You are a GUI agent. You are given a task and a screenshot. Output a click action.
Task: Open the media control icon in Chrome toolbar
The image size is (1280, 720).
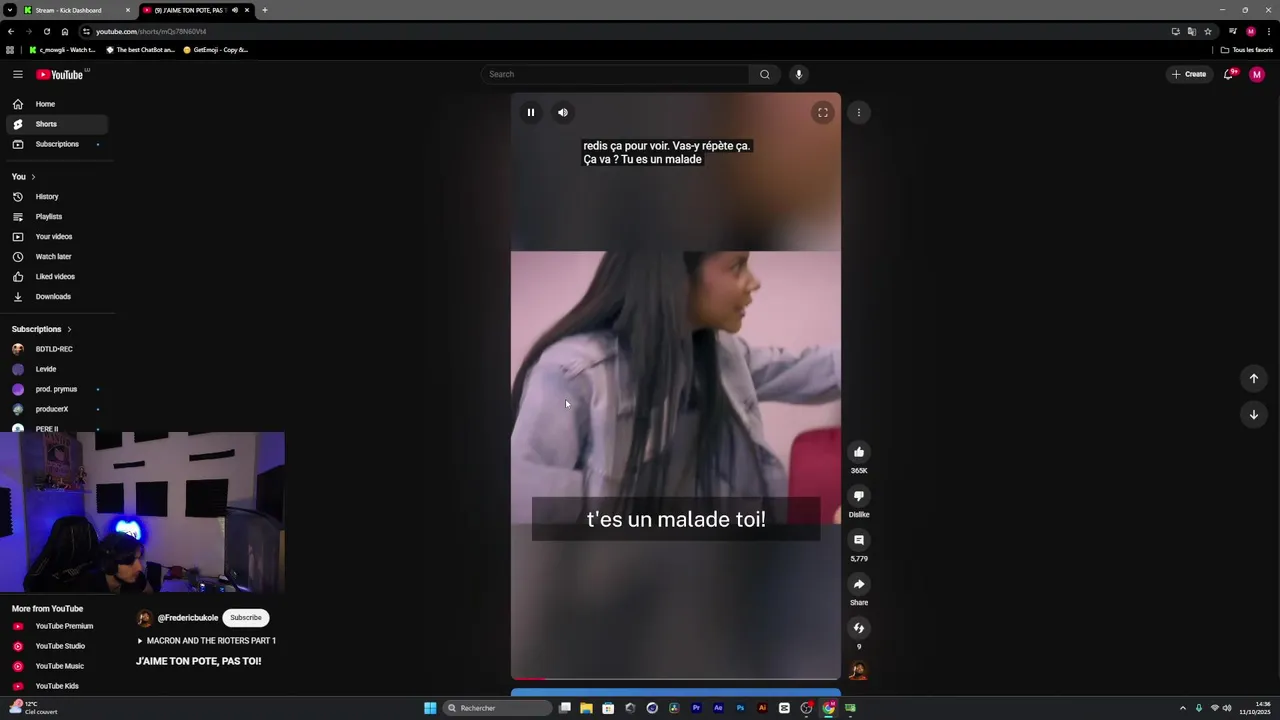1233,31
